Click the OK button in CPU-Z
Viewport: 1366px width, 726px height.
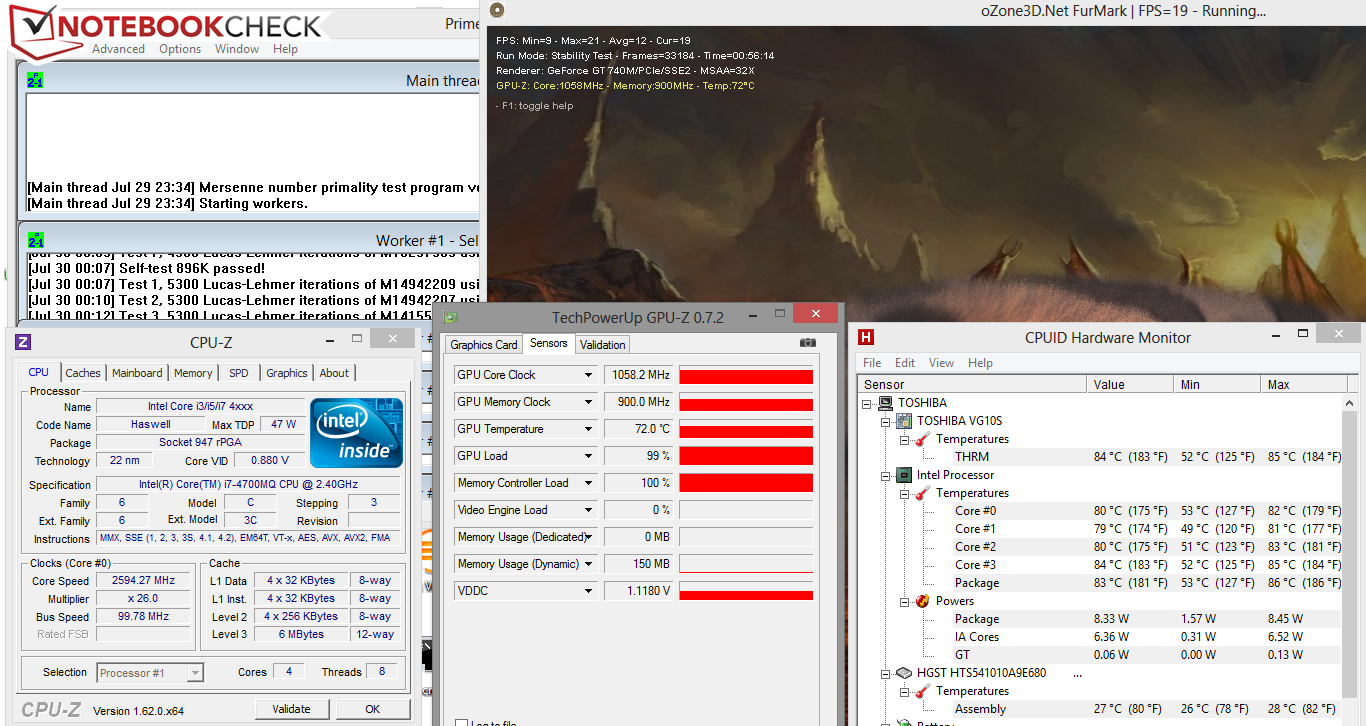point(372,709)
